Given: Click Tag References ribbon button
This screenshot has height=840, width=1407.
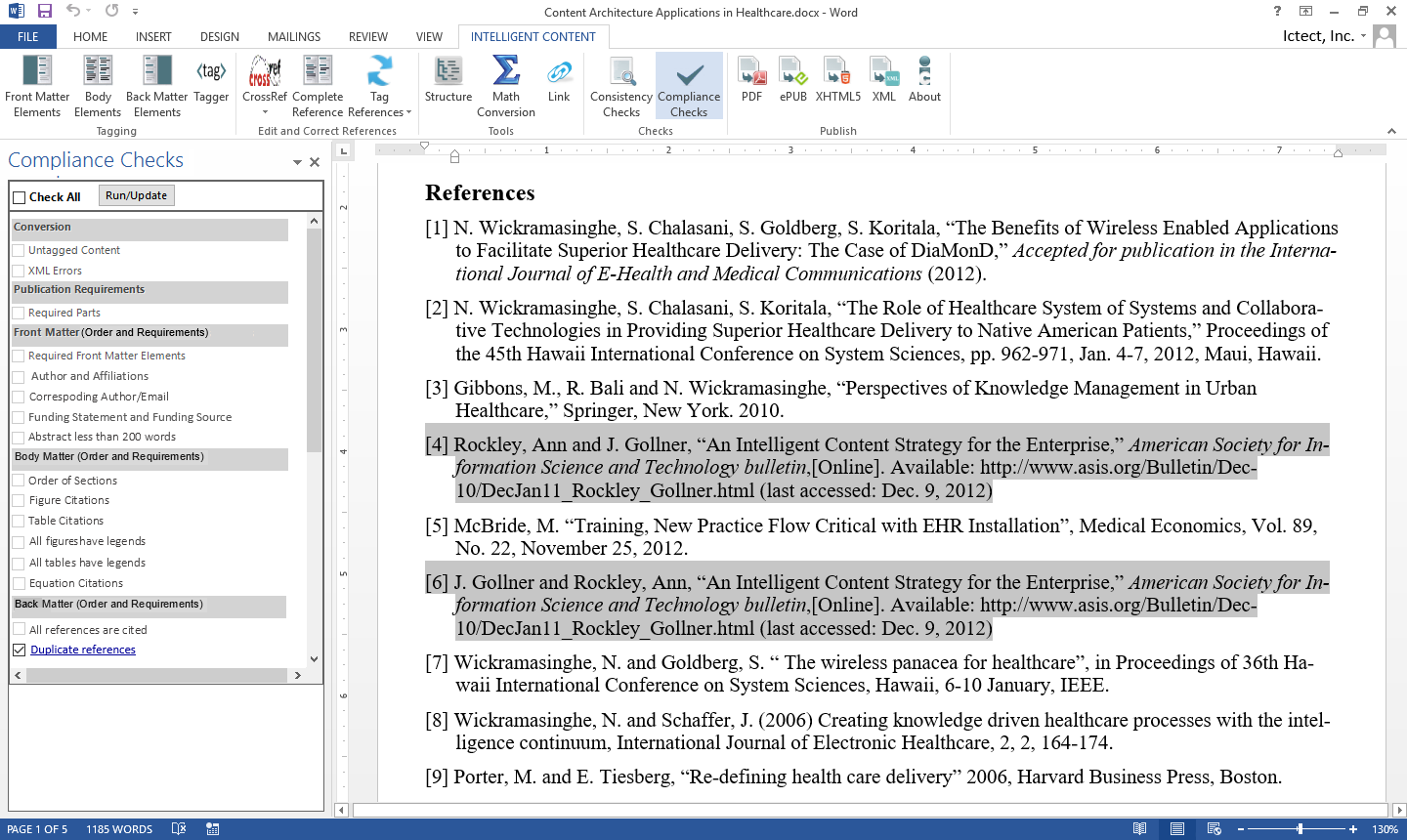Looking at the screenshot, I should [x=379, y=86].
